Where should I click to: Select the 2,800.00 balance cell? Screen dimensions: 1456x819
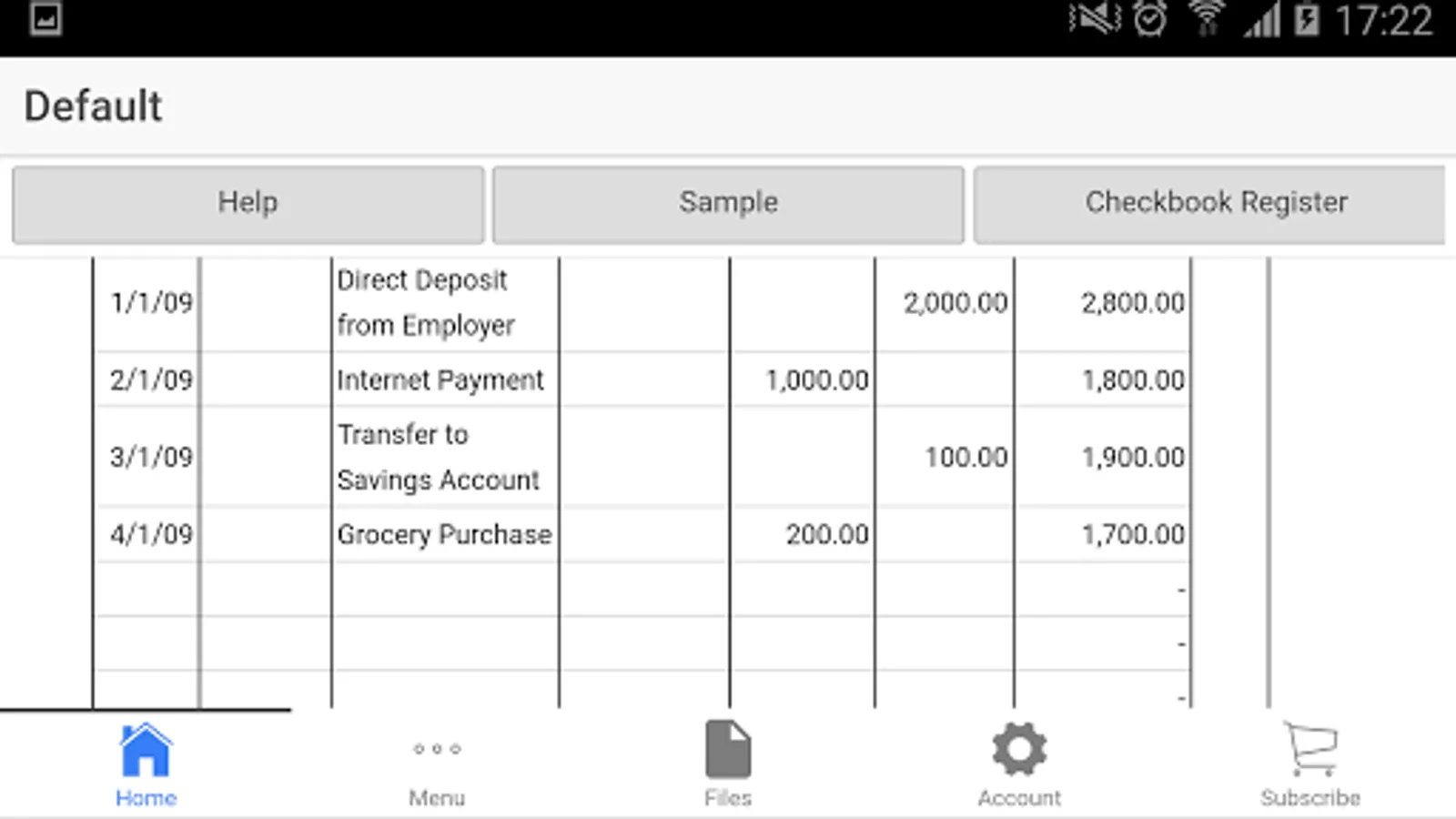[1103, 303]
